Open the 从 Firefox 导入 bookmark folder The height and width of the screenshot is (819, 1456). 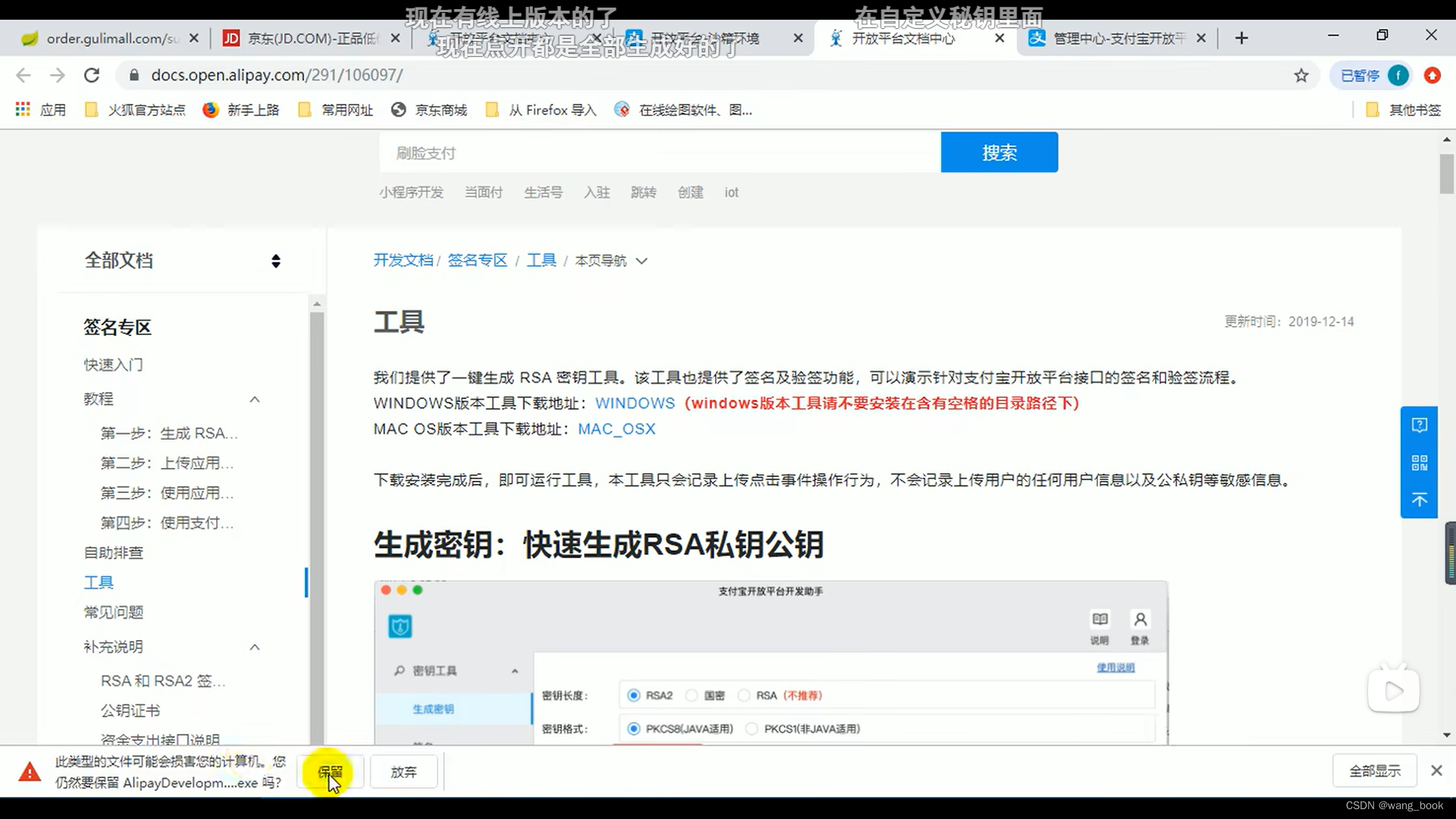tap(541, 110)
